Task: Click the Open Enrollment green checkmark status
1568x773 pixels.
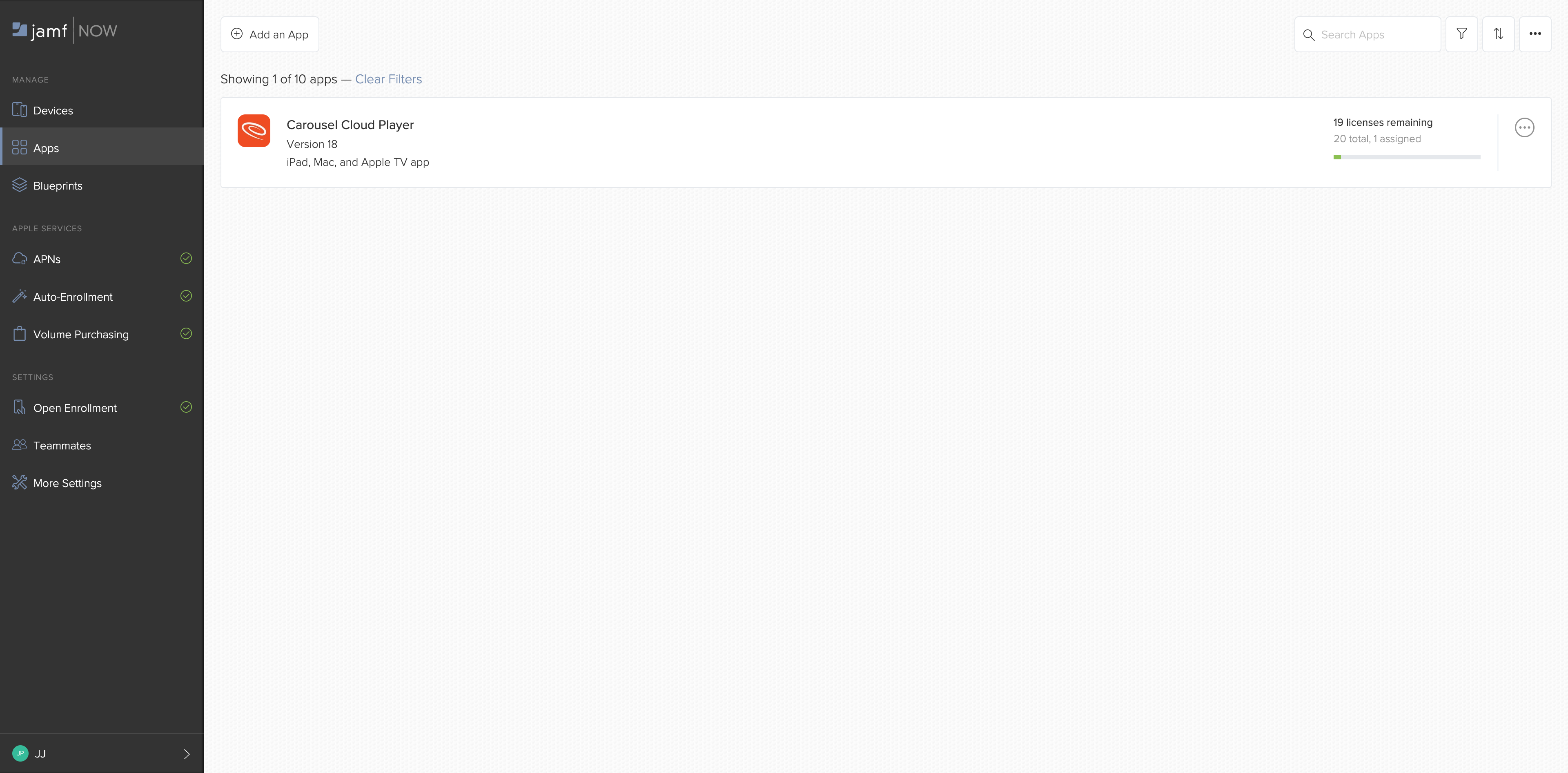Action: (x=186, y=407)
